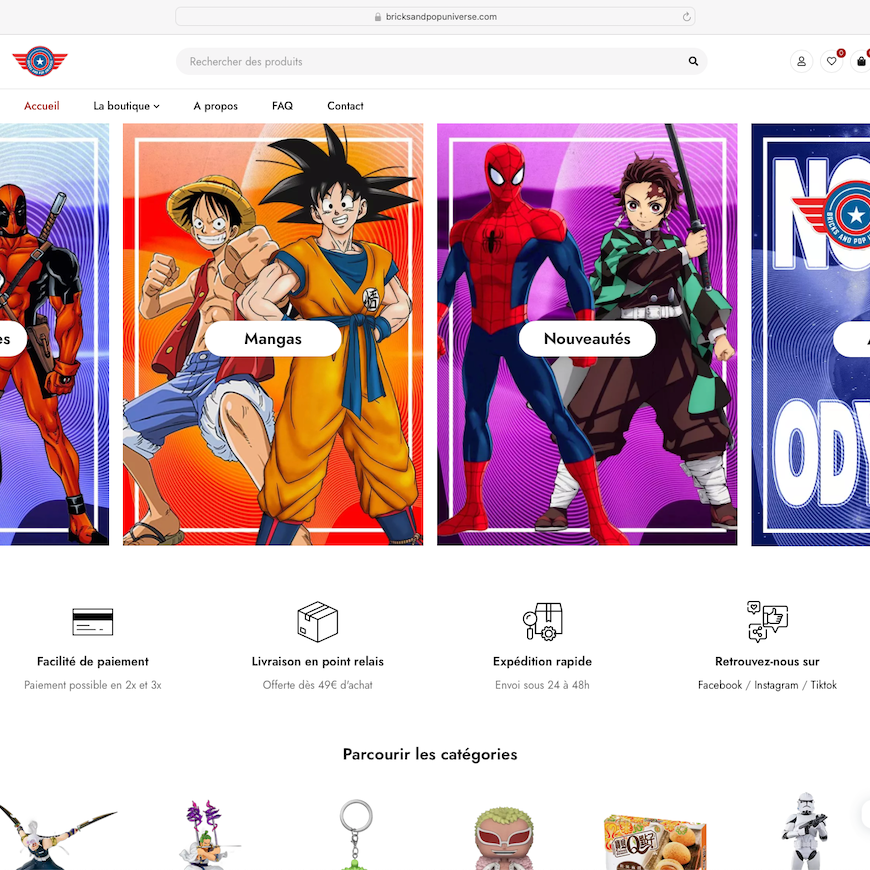Open the Contact page
The height and width of the screenshot is (870, 870).
[345, 105]
